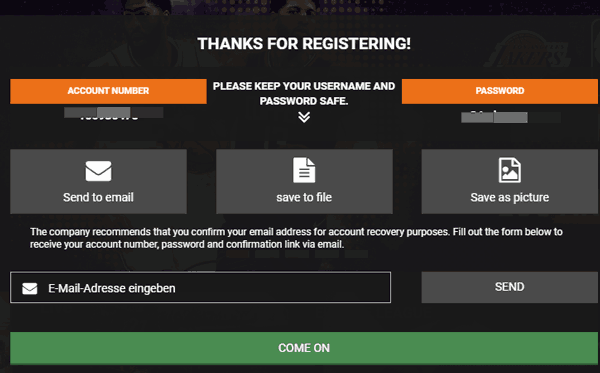The height and width of the screenshot is (373, 600).
Task: Click the email recovery recommendation paragraph
Action: 297,238
